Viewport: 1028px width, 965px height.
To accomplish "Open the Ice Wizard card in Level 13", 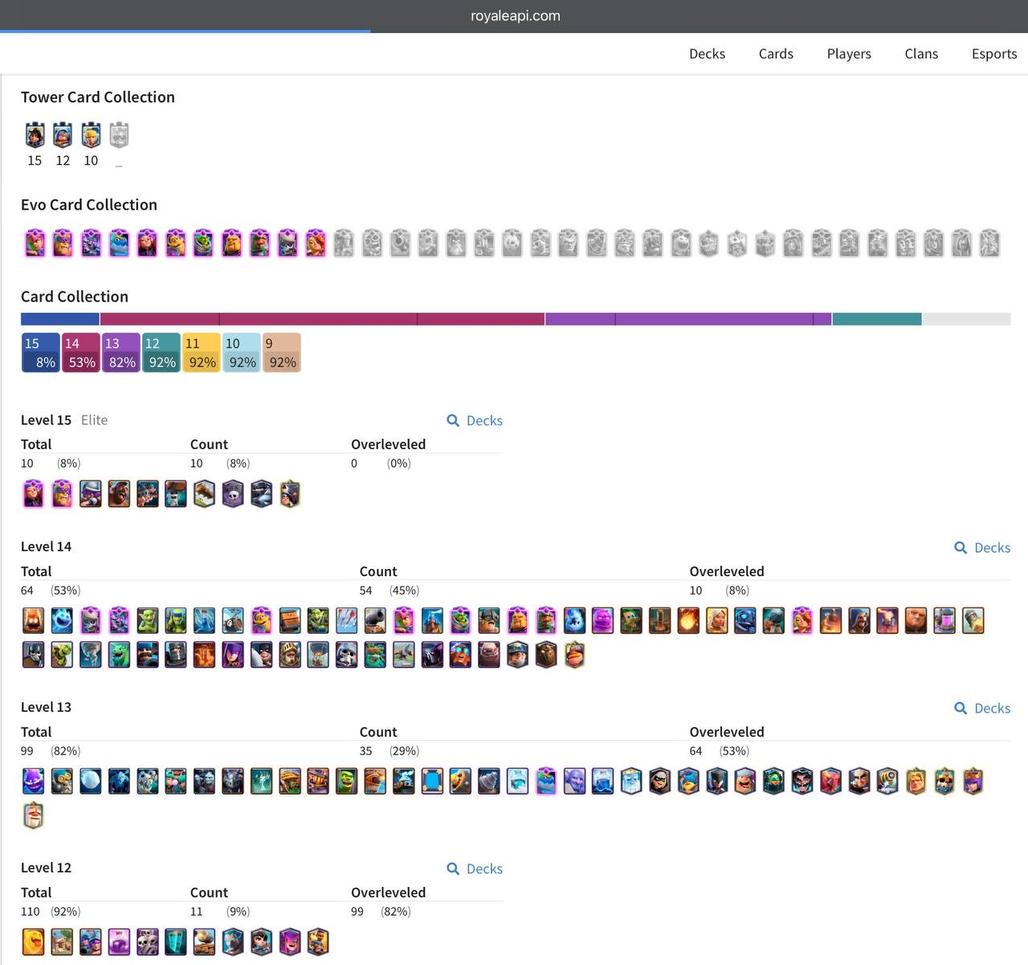I will click(631, 781).
